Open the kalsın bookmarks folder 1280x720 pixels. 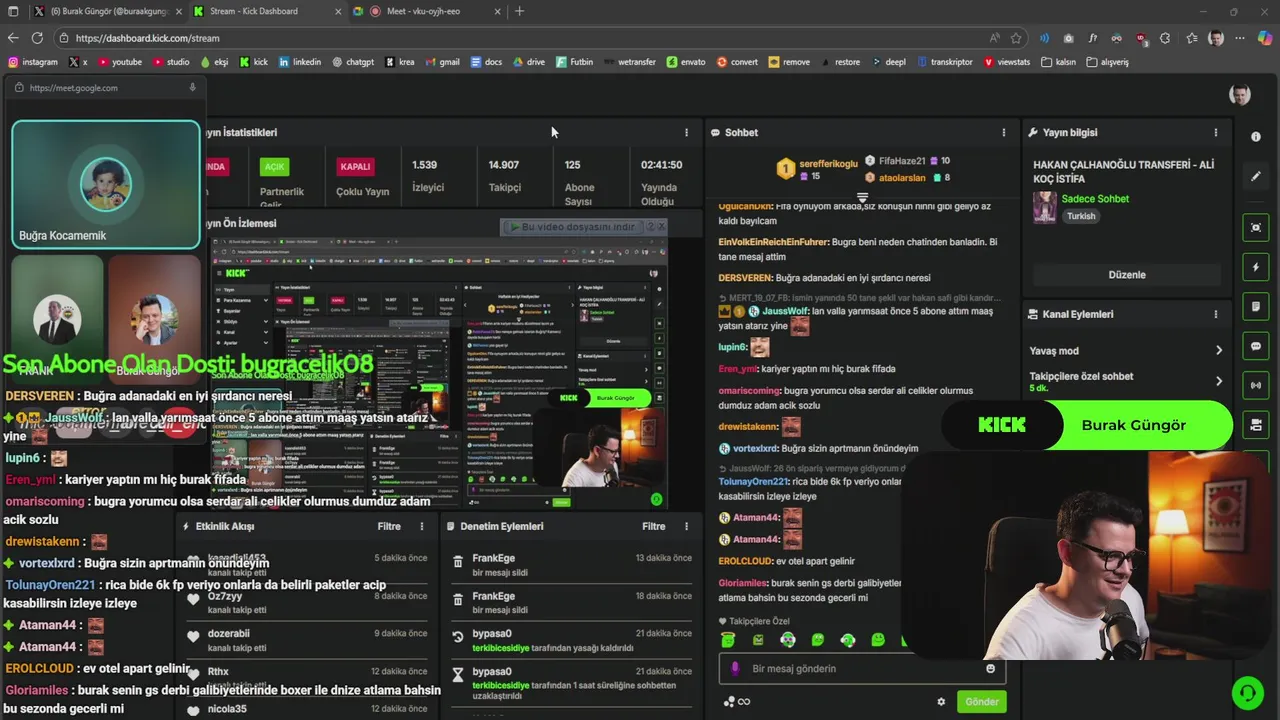(1059, 62)
